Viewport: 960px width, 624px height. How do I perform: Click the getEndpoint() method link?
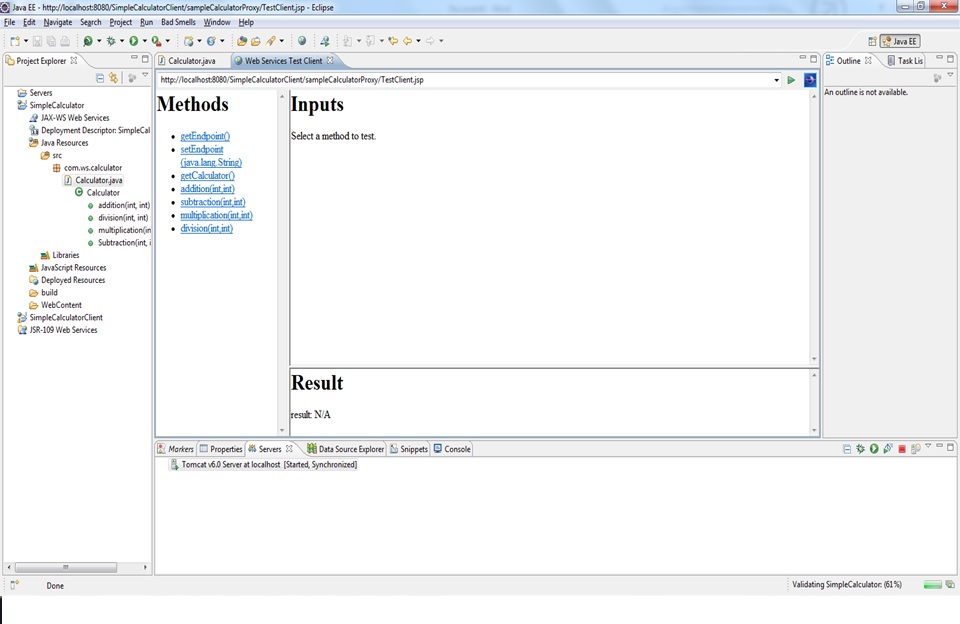tap(205, 136)
